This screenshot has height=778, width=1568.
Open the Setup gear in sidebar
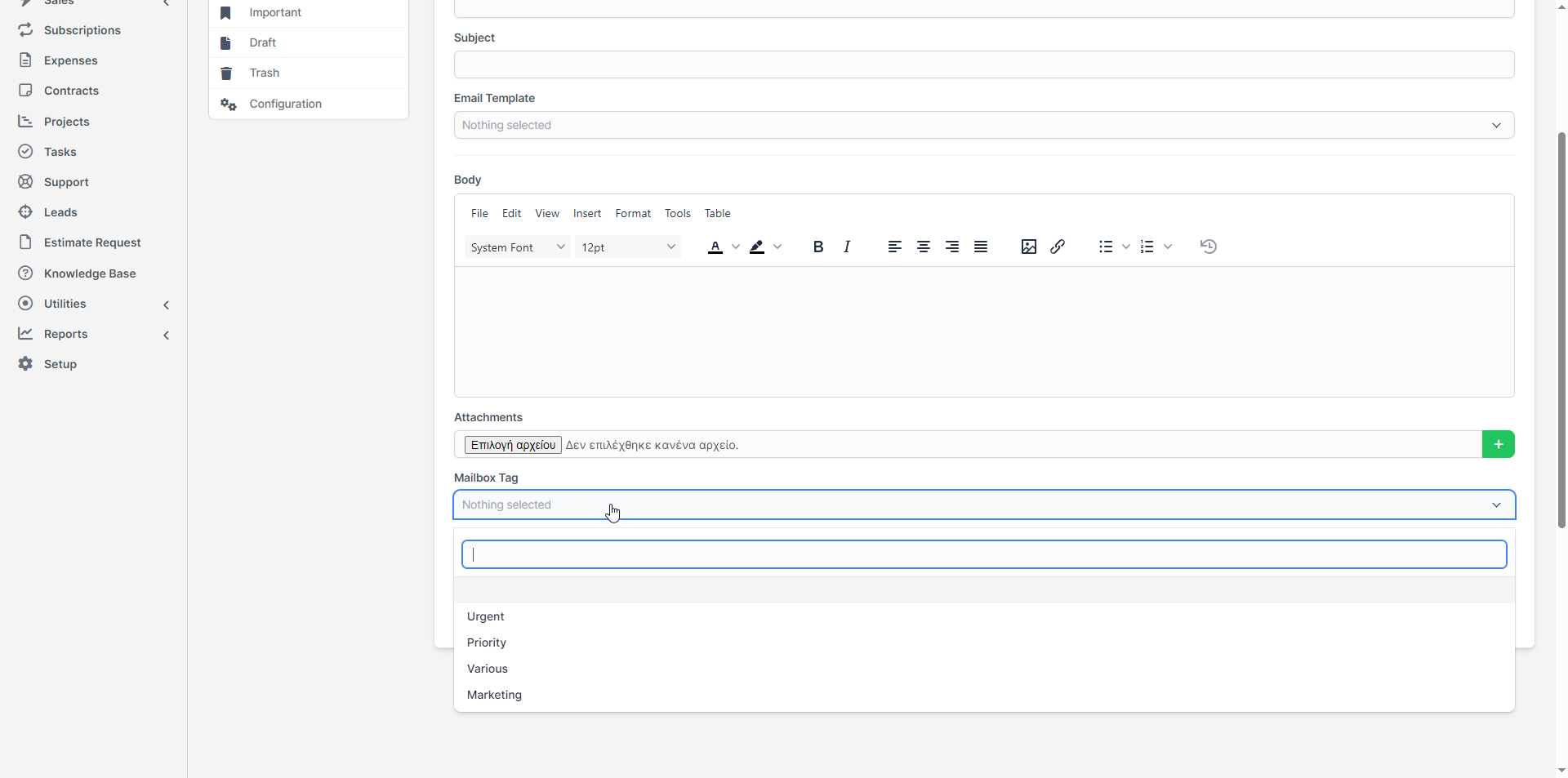(x=25, y=364)
